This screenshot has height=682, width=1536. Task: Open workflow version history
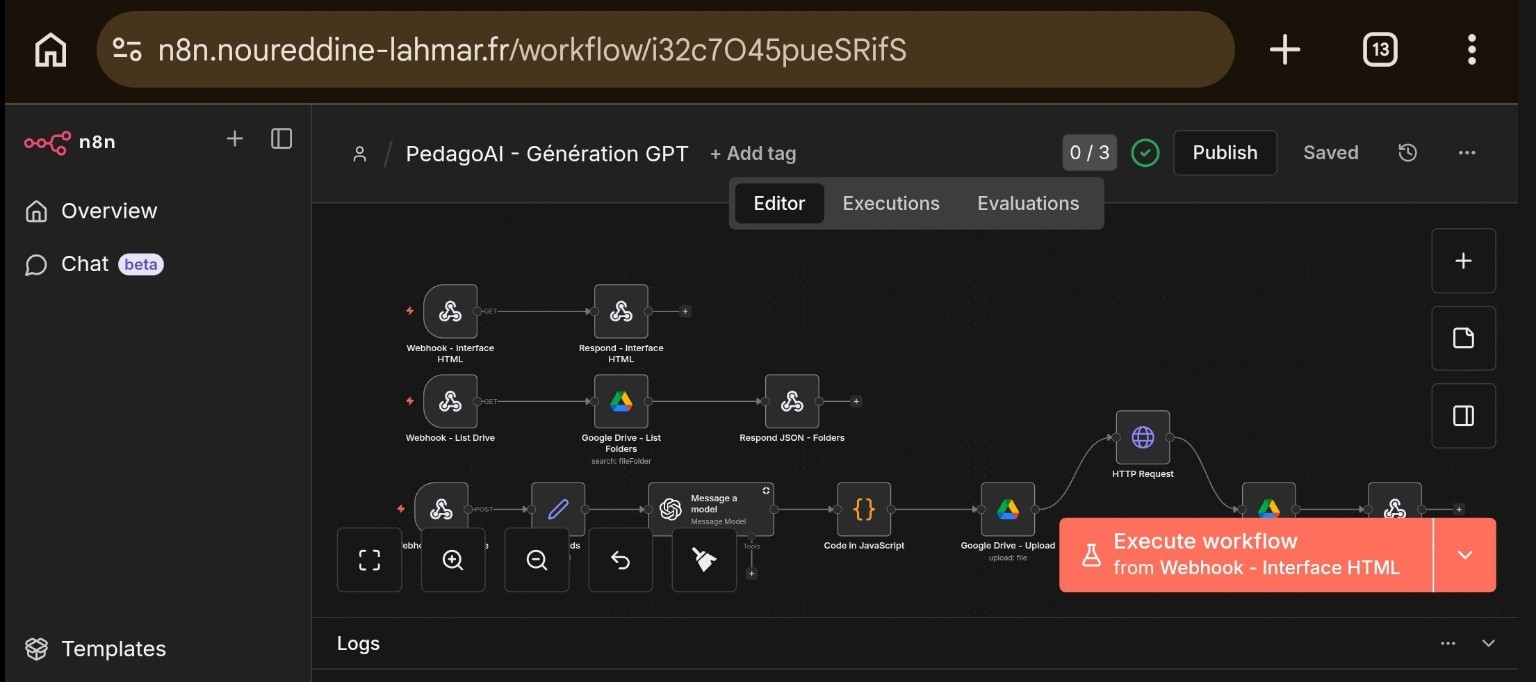[1408, 153]
